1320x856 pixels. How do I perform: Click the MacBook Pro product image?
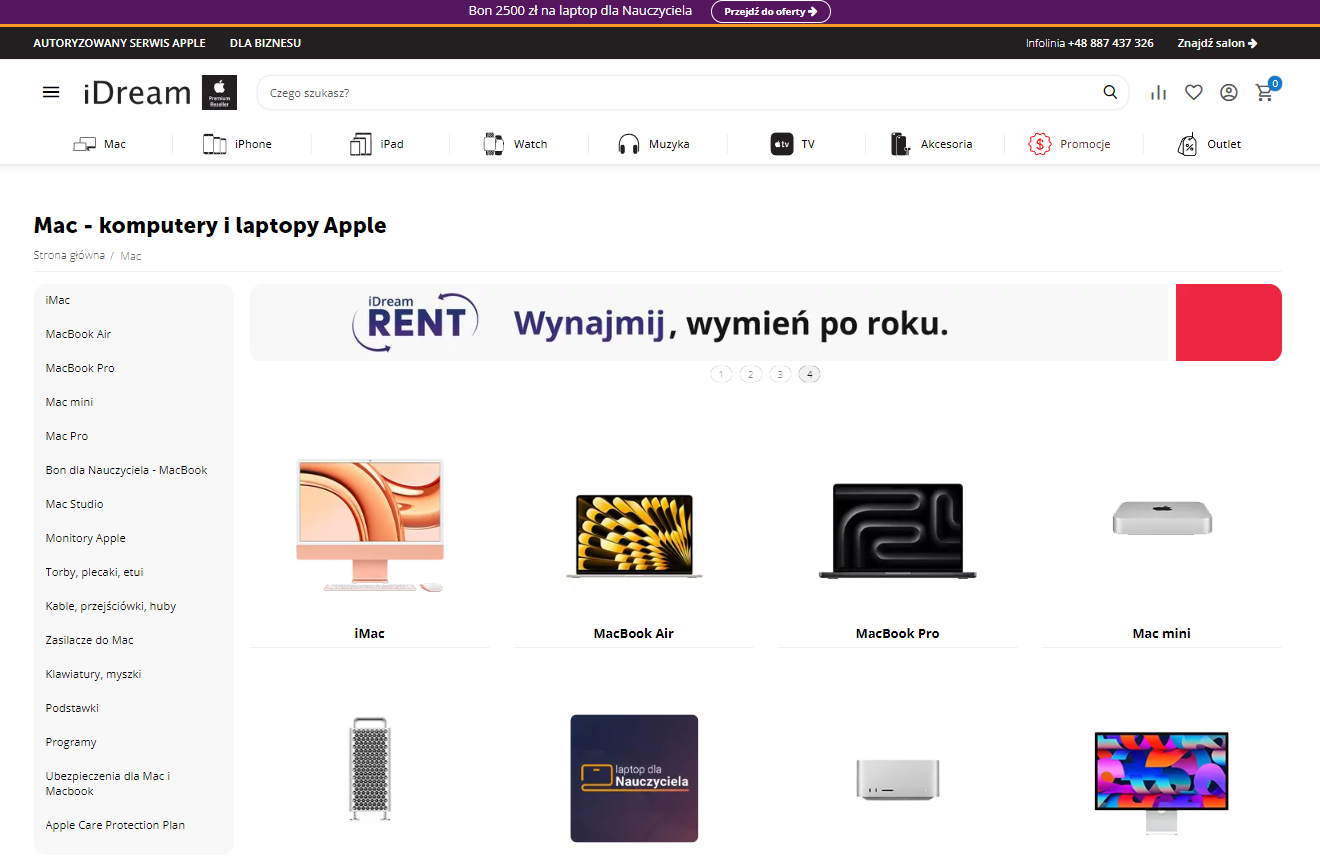(x=898, y=531)
